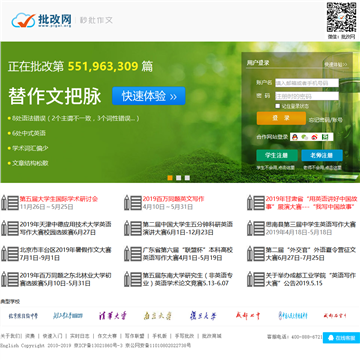Open the 清华大学 school logo
Image resolution: width=360 pixels, height=360 pixels.
tap(113, 315)
